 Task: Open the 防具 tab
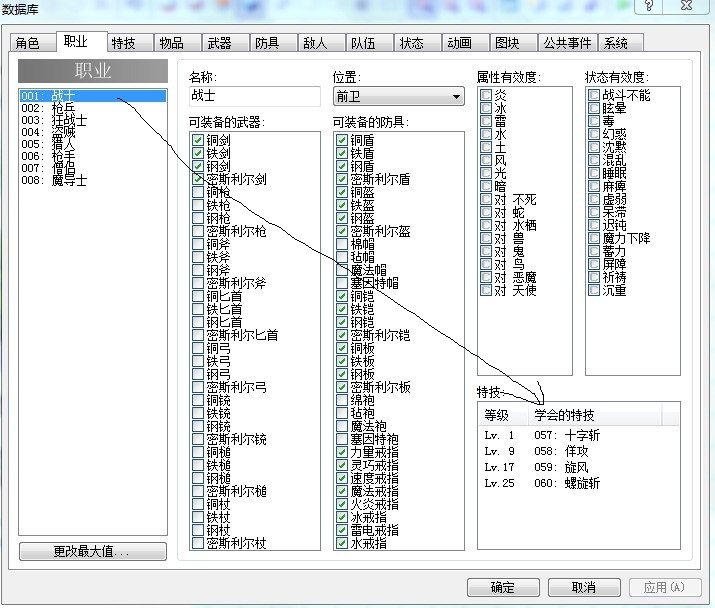pyautogui.click(x=273, y=43)
